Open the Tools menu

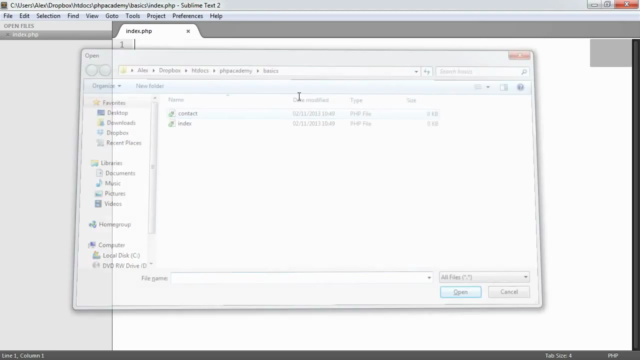[x=133, y=16]
